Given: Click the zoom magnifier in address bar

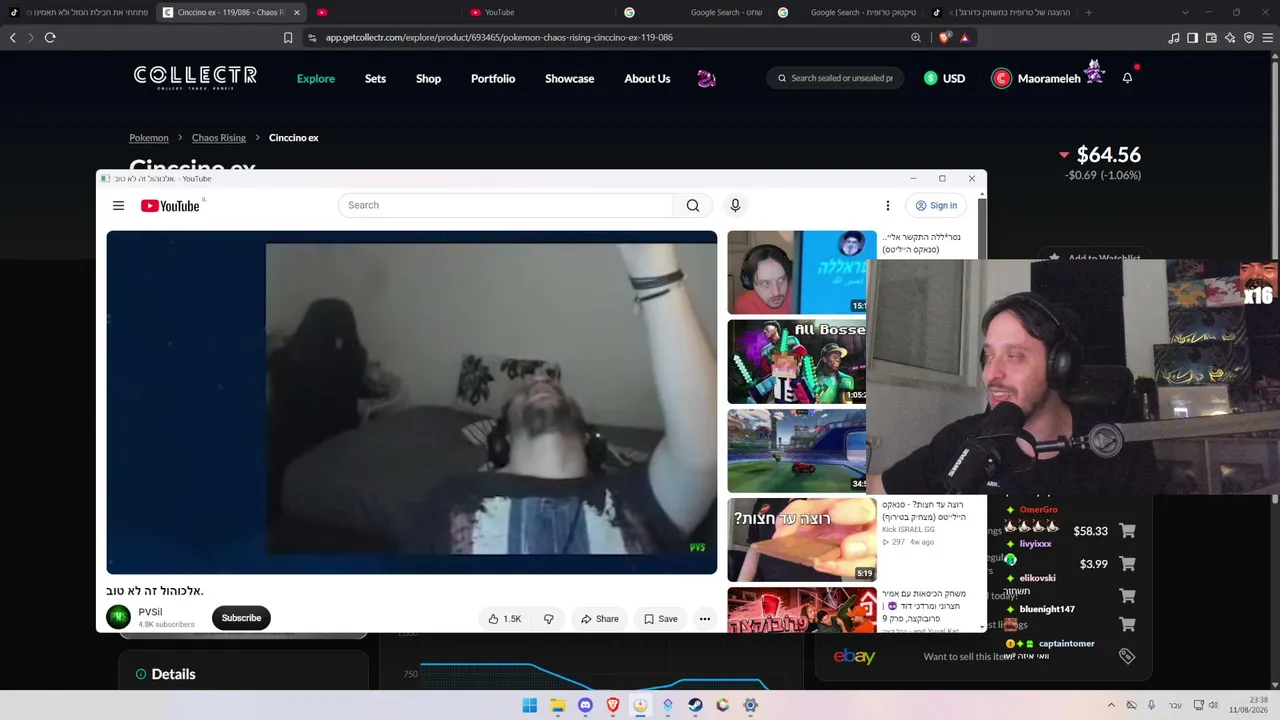Looking at the screenshot, I should pos(916,38).
